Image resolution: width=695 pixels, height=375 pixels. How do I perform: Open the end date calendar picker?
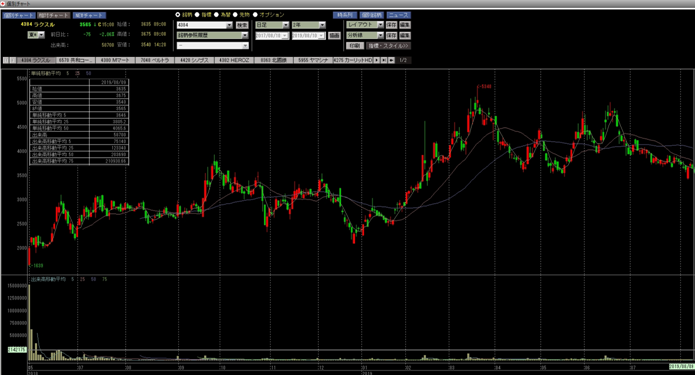click(321, 35)
